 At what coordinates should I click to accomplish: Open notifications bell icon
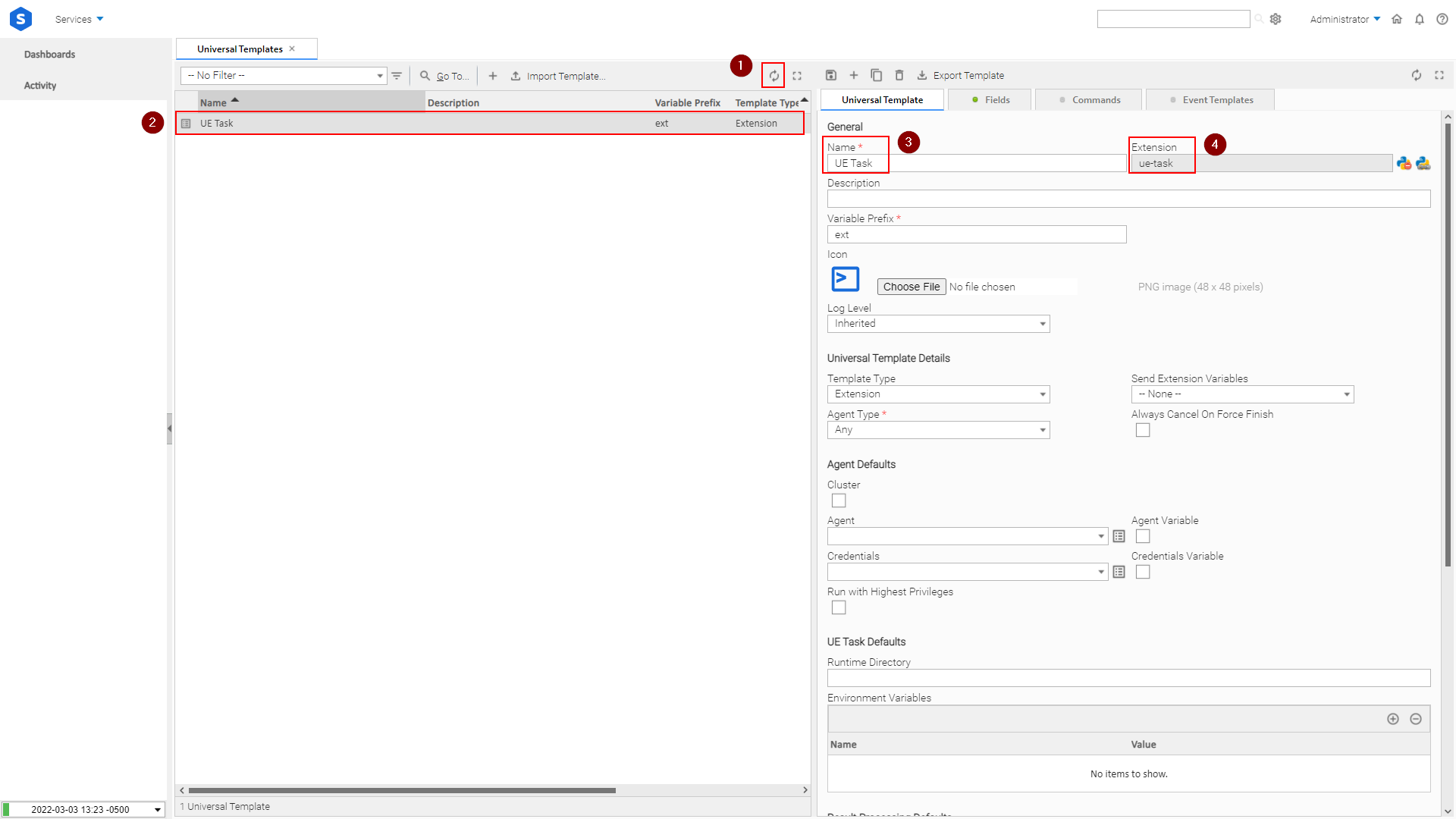(x=1420, y=19)
